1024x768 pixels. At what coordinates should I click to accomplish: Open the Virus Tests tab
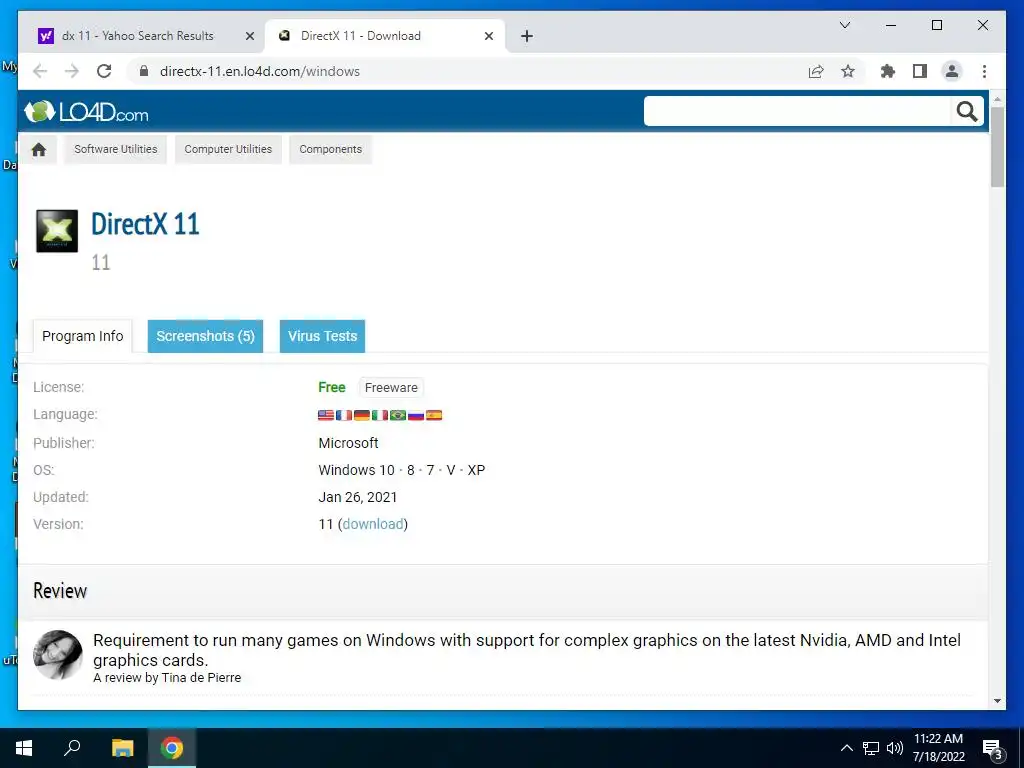point(322,336)
